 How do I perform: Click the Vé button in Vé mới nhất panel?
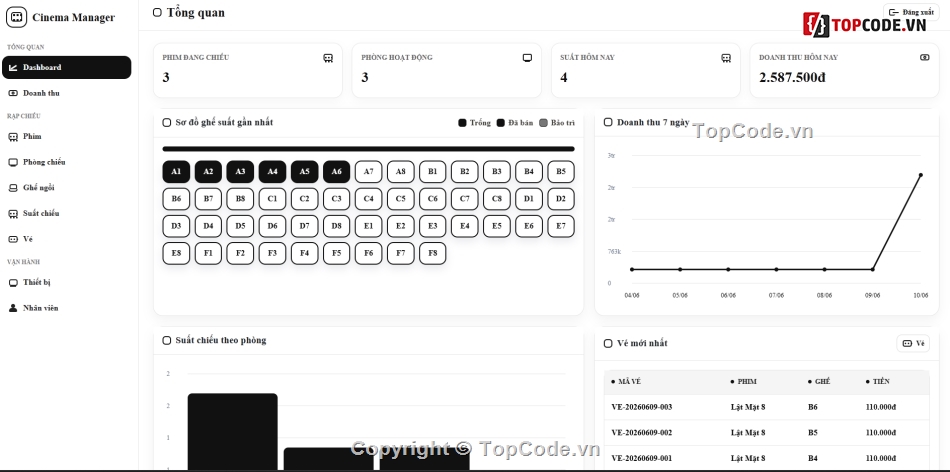pos(913,344)
